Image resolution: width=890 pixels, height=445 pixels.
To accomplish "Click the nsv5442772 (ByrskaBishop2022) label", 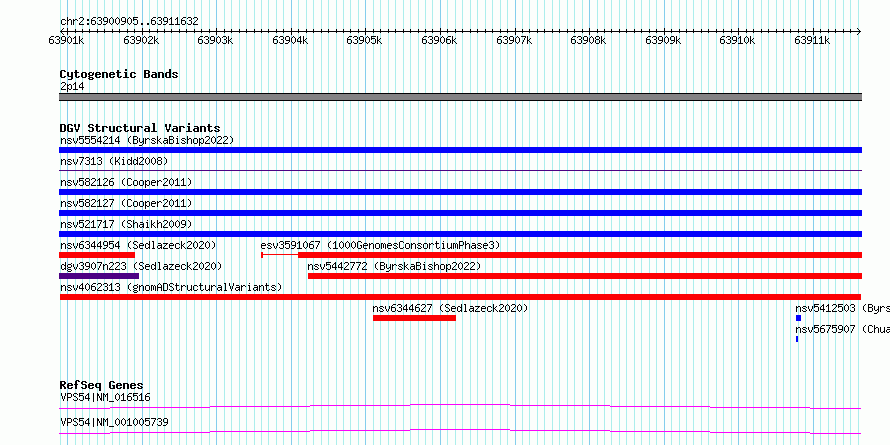I will (x=394, y=266).
